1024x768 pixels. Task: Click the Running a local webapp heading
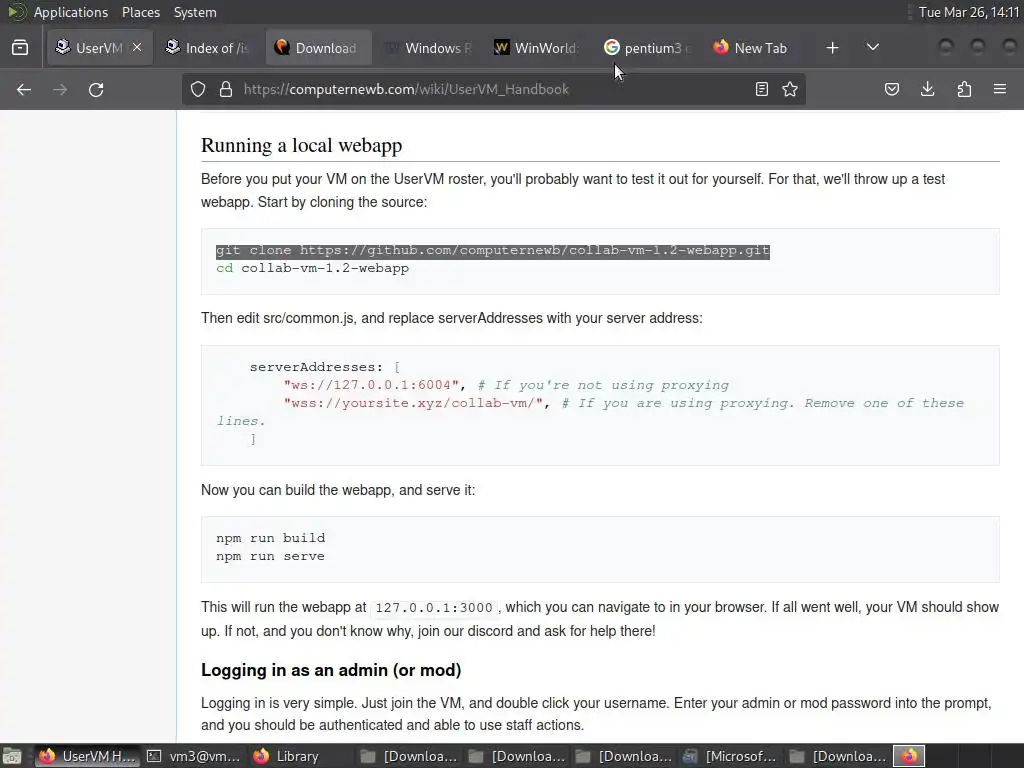coord(301,145)
